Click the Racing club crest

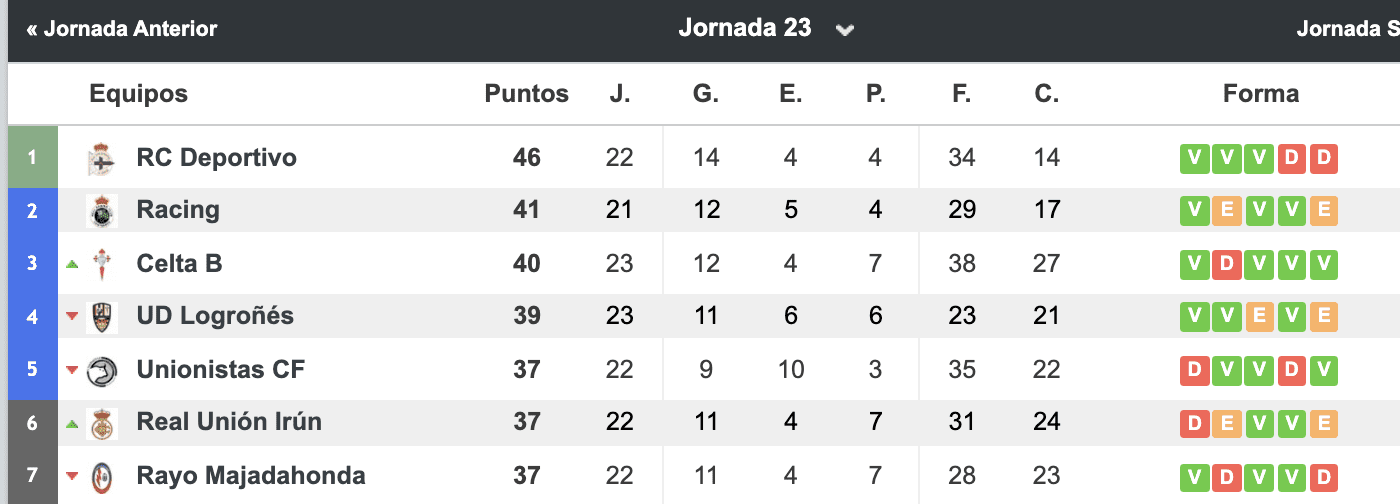click(x=102, y=211)
